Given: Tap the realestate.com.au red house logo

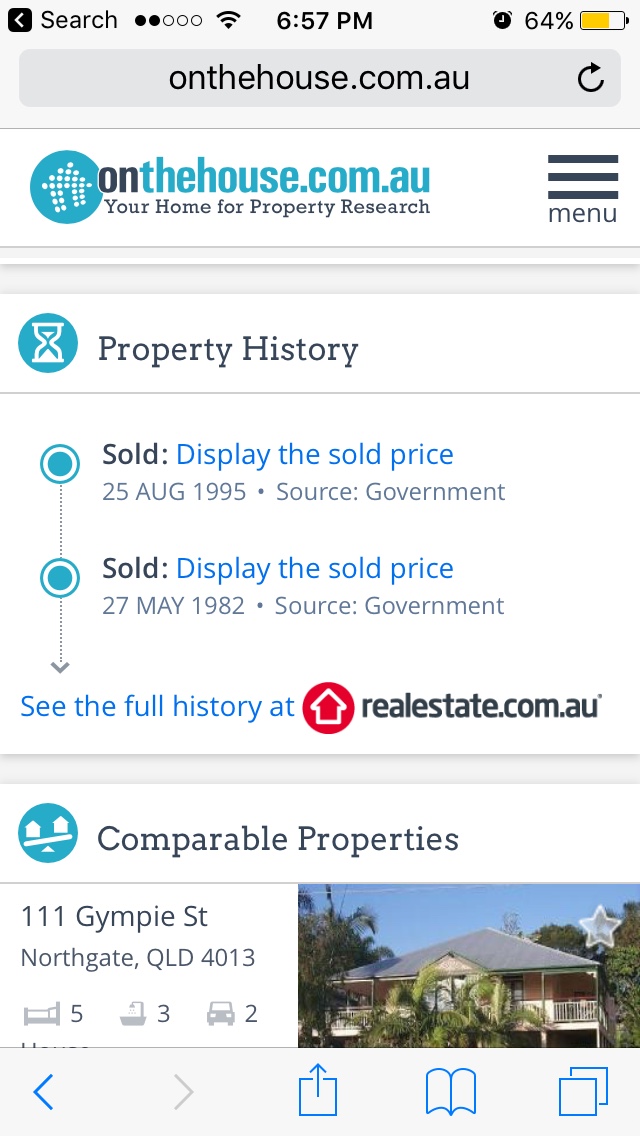Looking at the screenshot, I should pos(328,707).
